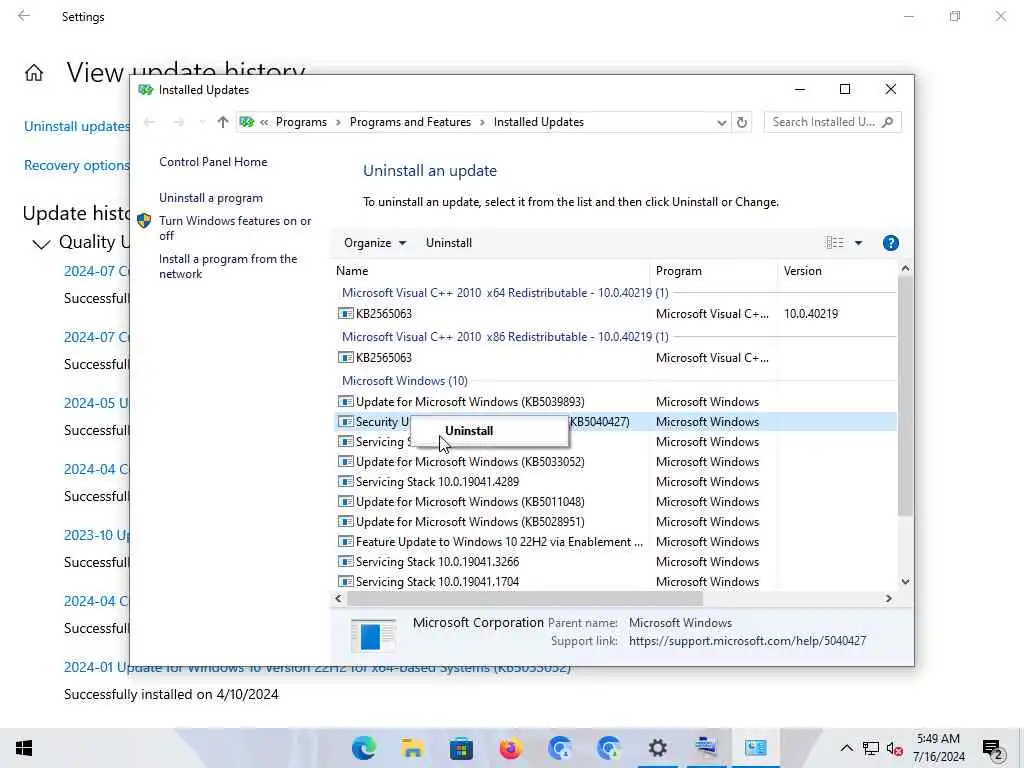
Task: Open the notification center icon
Action: [x=993, y=748]
